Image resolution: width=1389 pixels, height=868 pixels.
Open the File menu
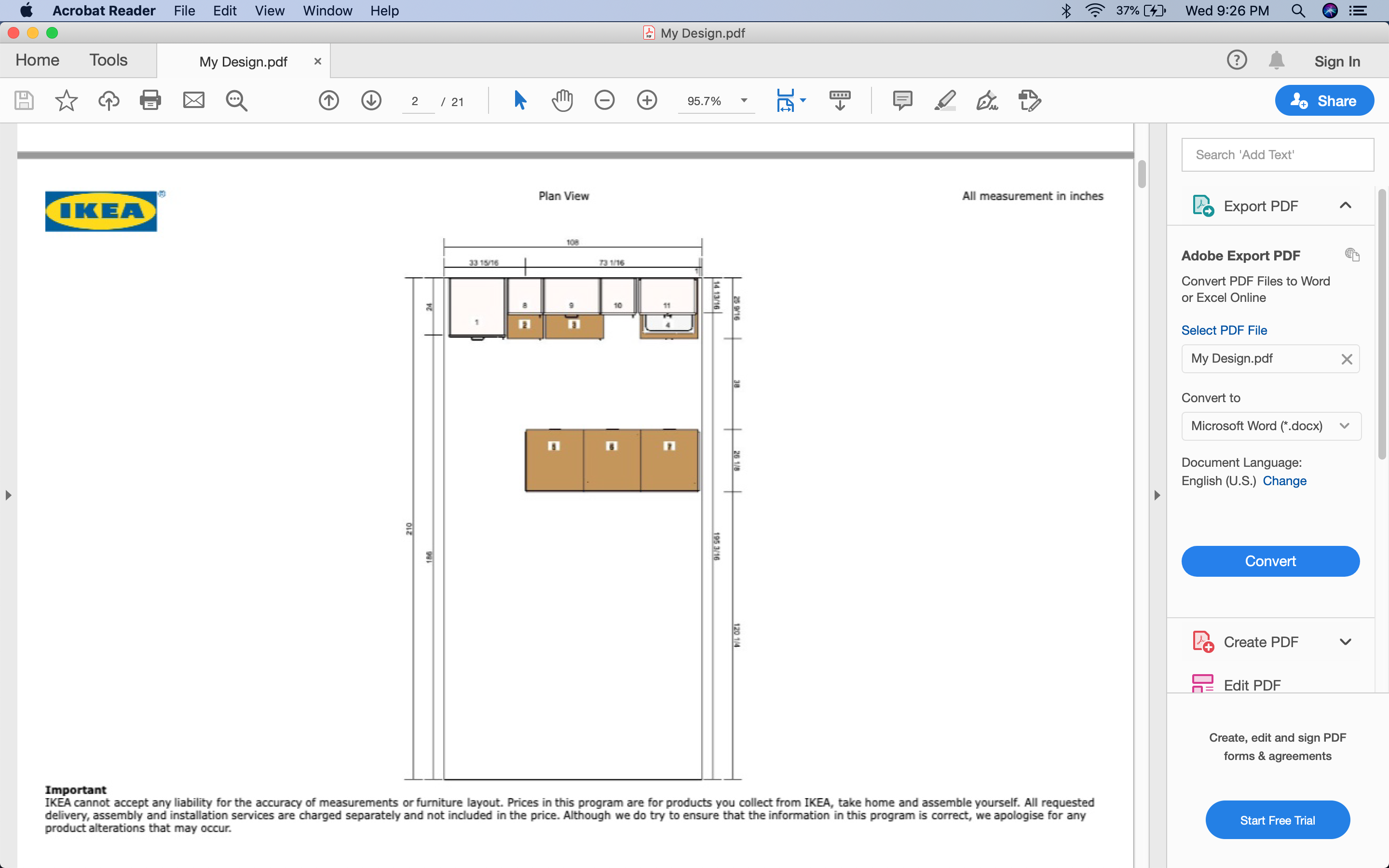coord(184,10)
